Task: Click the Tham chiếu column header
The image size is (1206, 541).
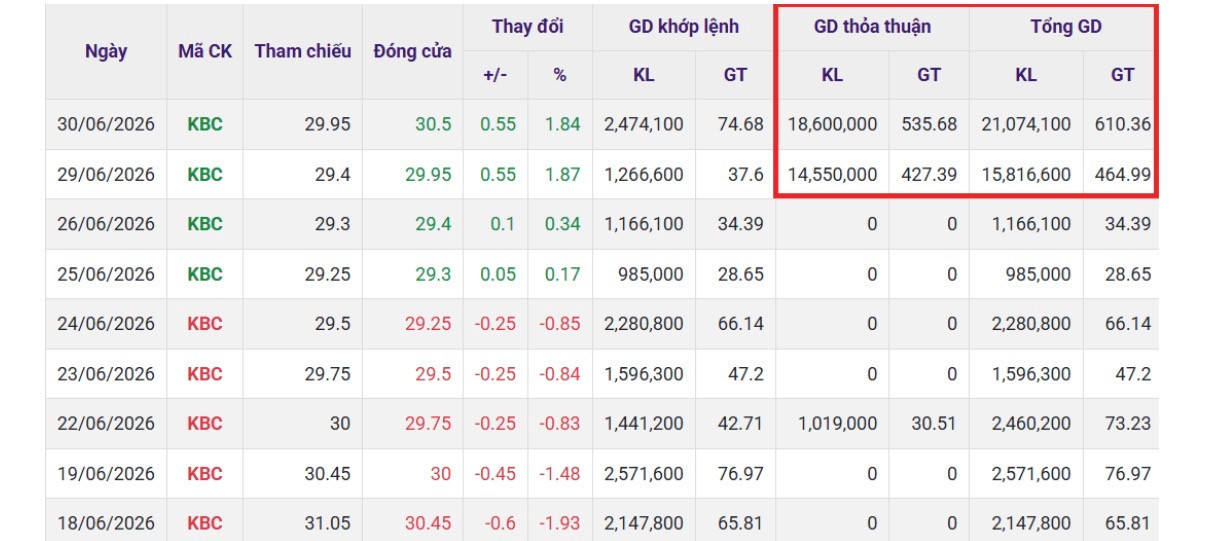Action: pyautogui.click(x=303, y=51)
